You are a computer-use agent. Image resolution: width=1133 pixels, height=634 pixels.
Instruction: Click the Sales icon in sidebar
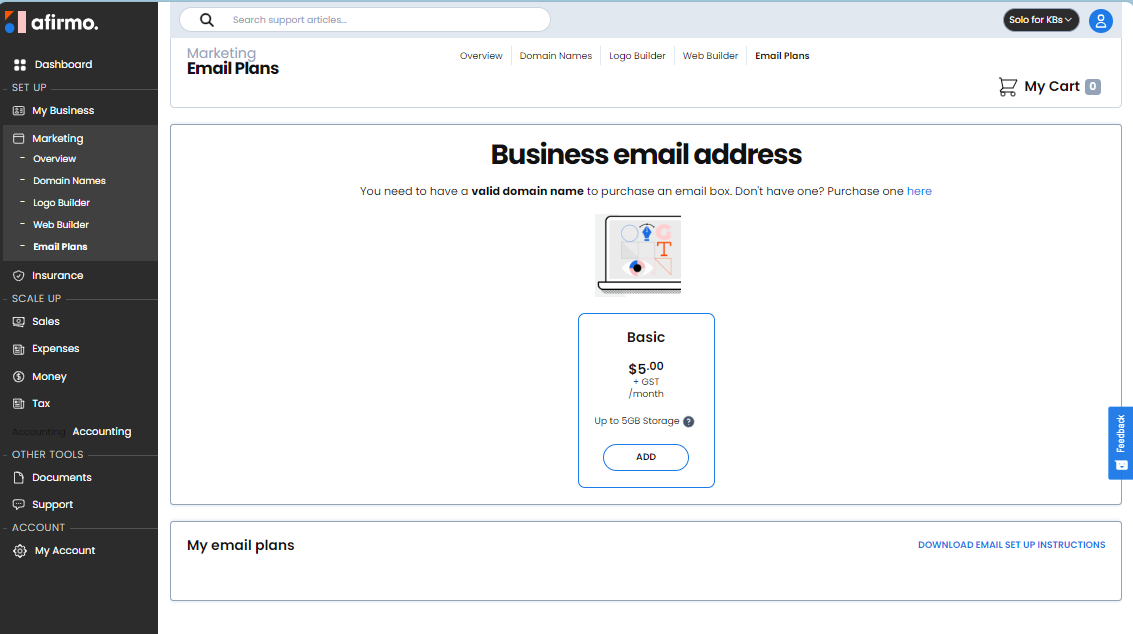pyautogui.click(x=19, y=322)
